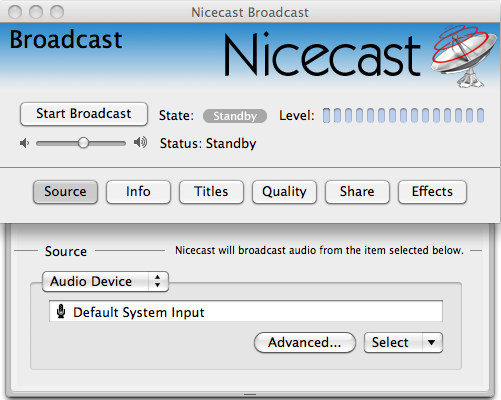Click the volume slider knob
501x400 pixels.
tap(83, 143)
